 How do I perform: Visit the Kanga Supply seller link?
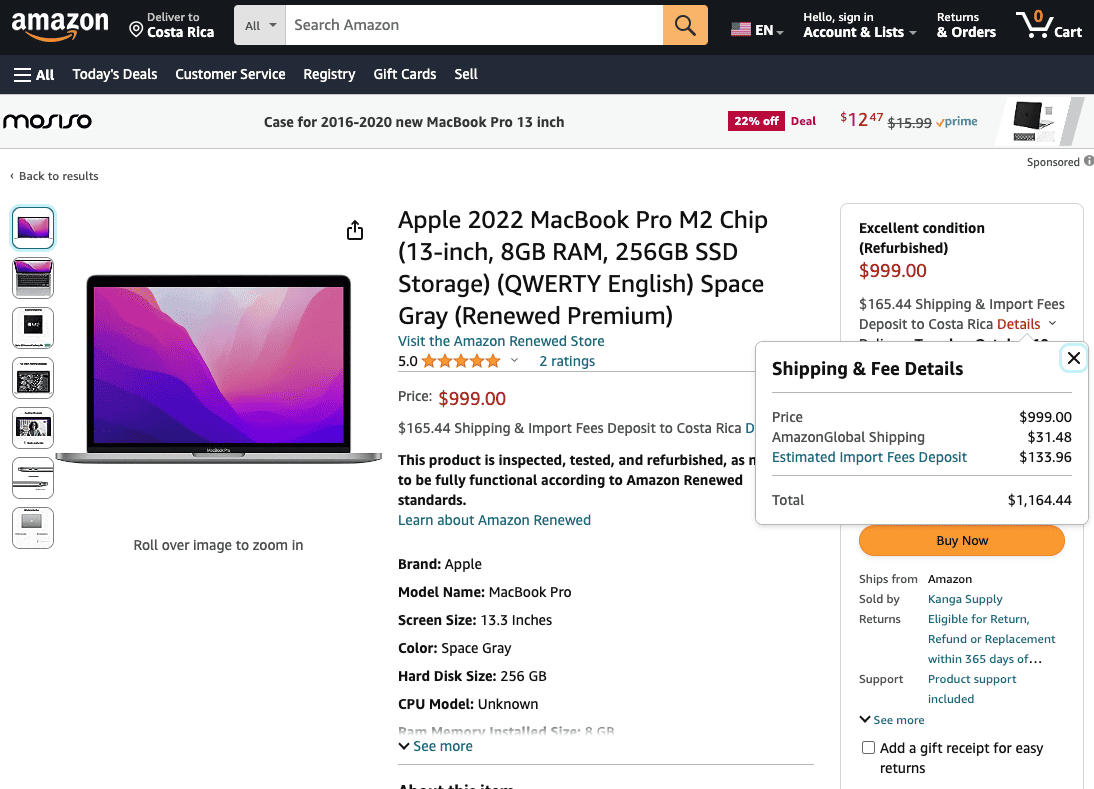coord(964,598)
